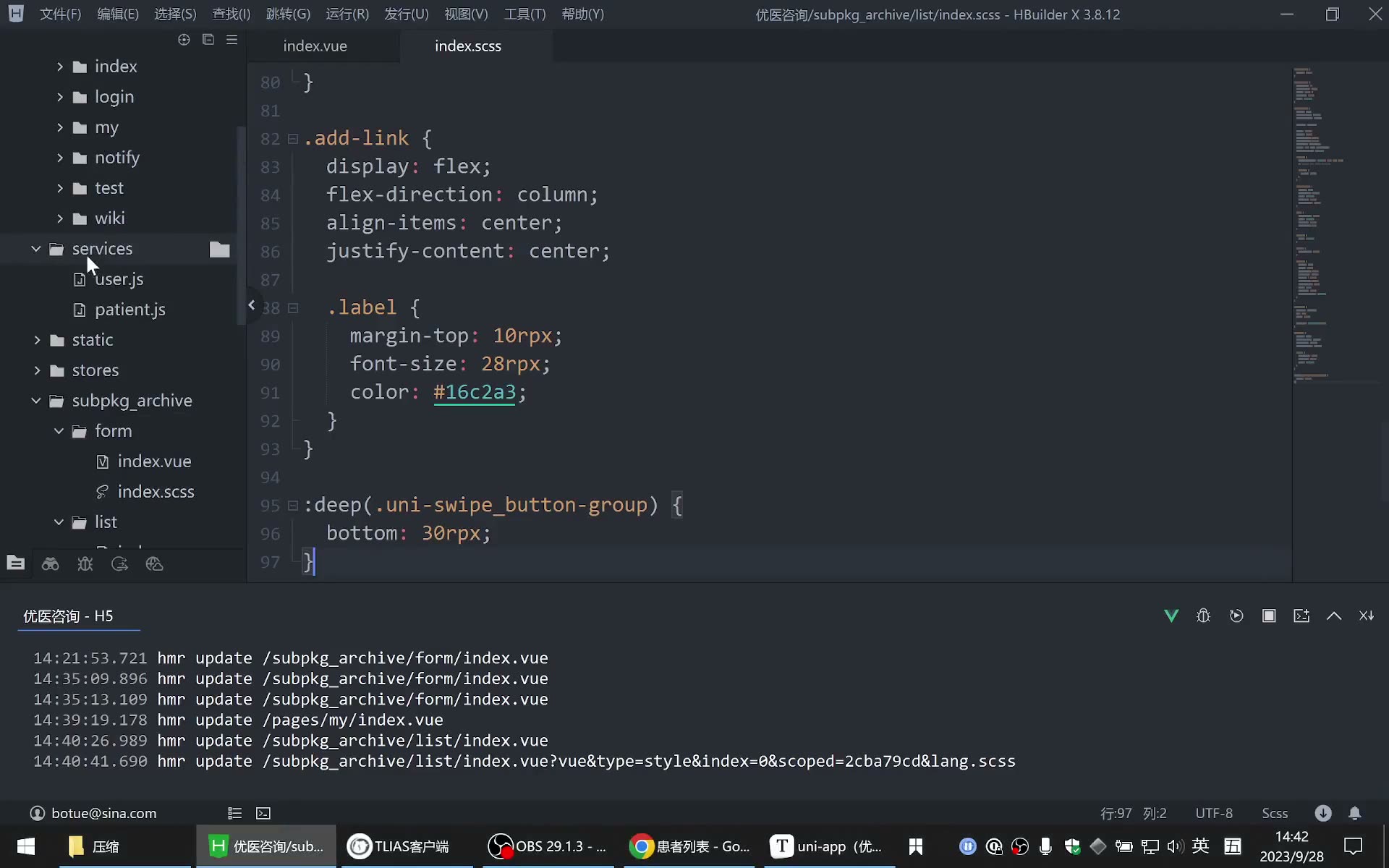
Task: Expand the notify folder
Action: click(x=60, y=157)
